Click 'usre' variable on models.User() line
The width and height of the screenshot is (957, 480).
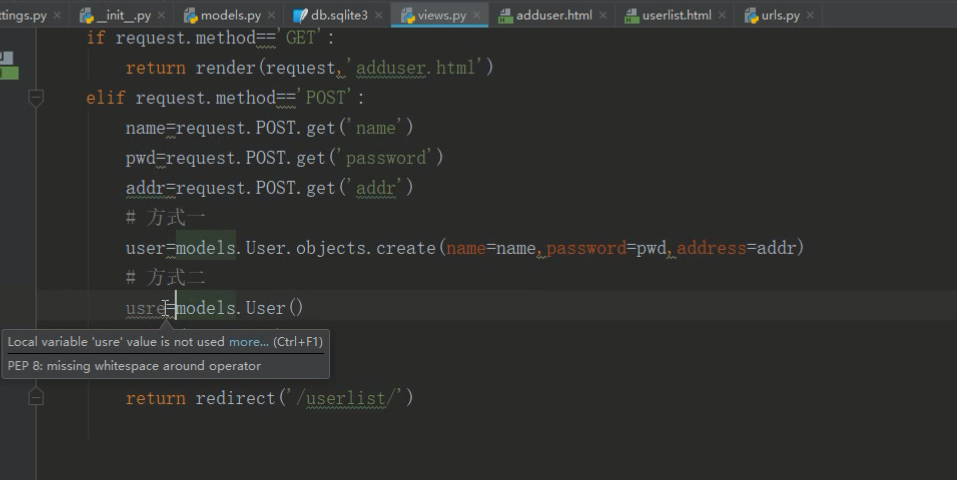click(145, 308)
